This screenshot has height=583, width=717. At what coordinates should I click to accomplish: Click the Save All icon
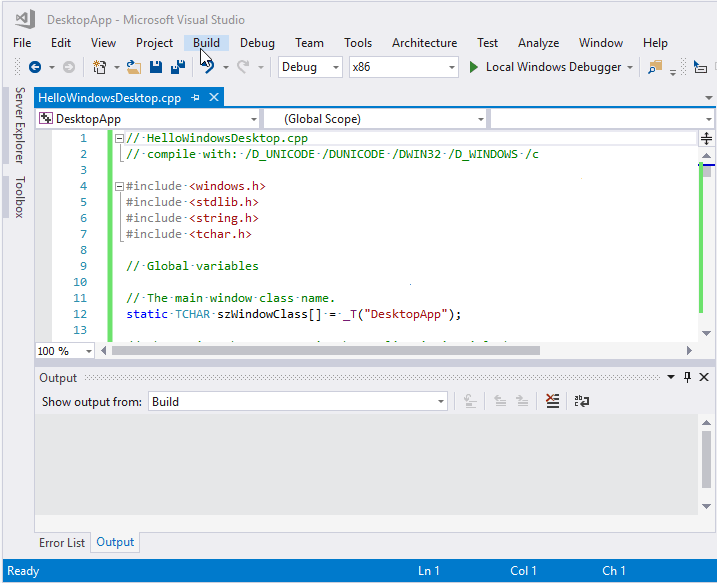point(178,67)
